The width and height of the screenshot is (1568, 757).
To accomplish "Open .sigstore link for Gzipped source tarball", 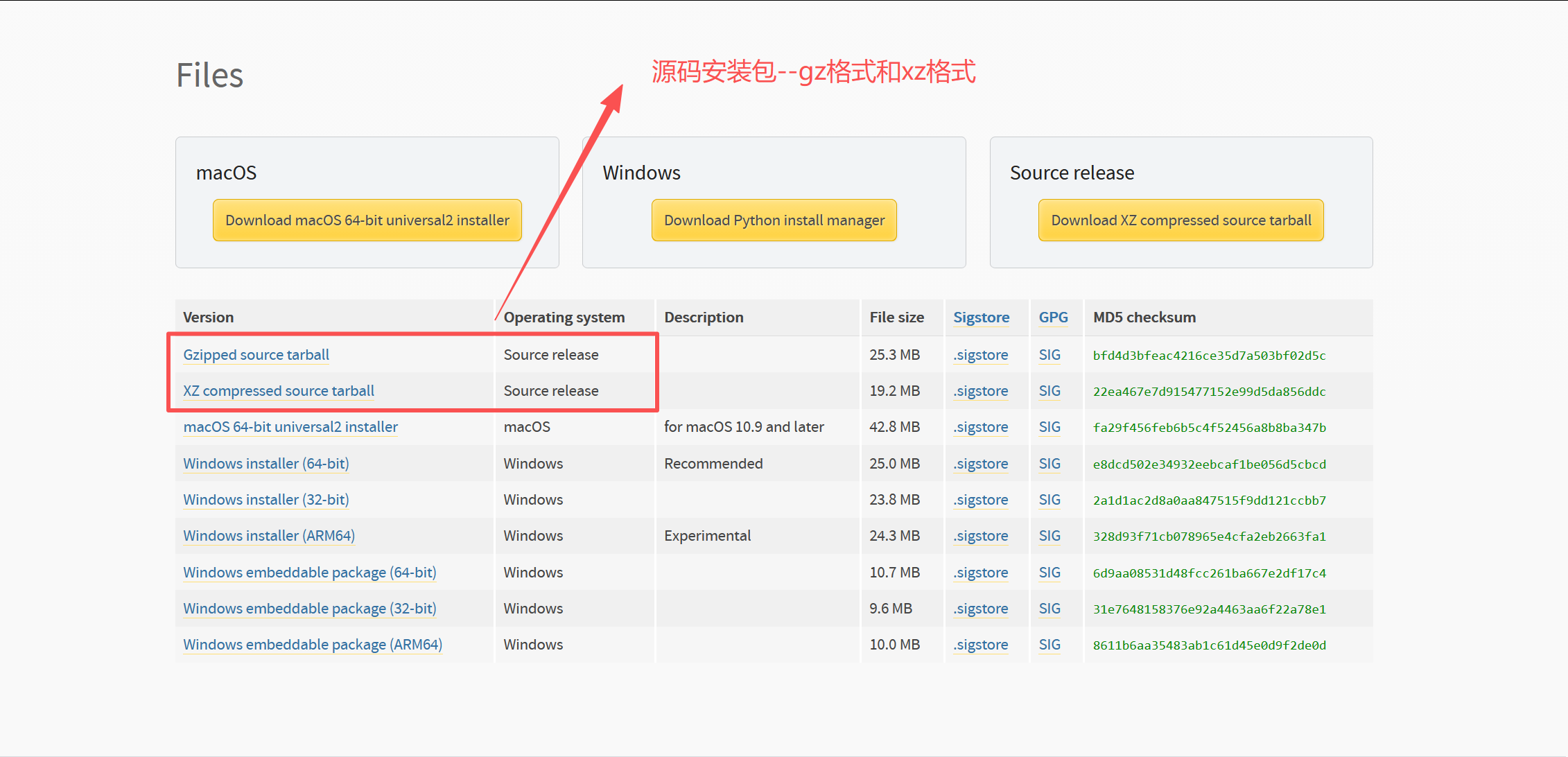I will pos(981,355).
